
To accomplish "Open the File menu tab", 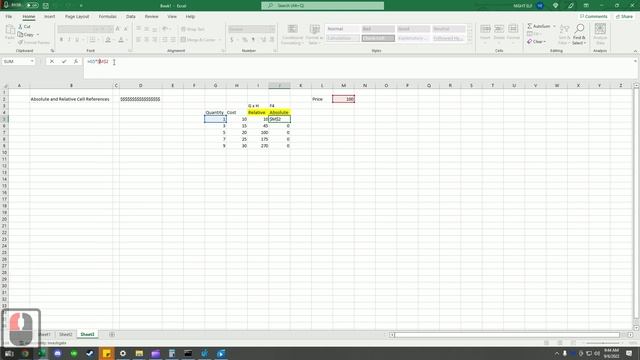I will pyautogui.click(x=9, y=17).
